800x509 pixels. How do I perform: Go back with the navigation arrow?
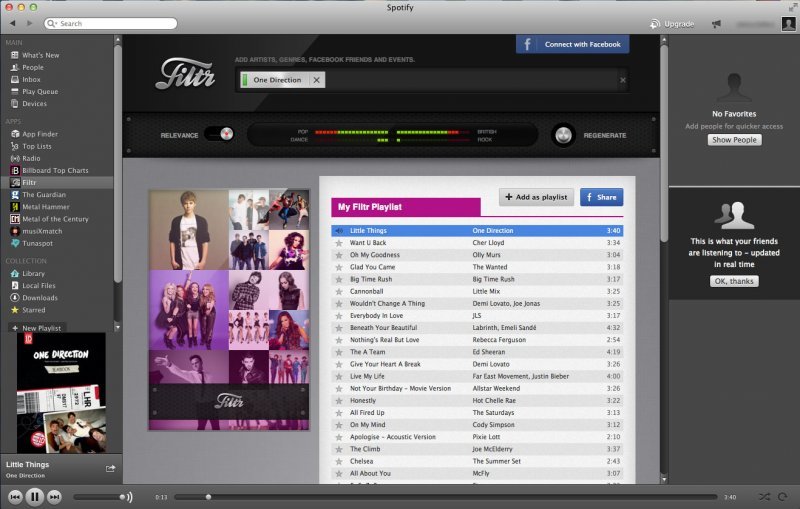point(12,23)
